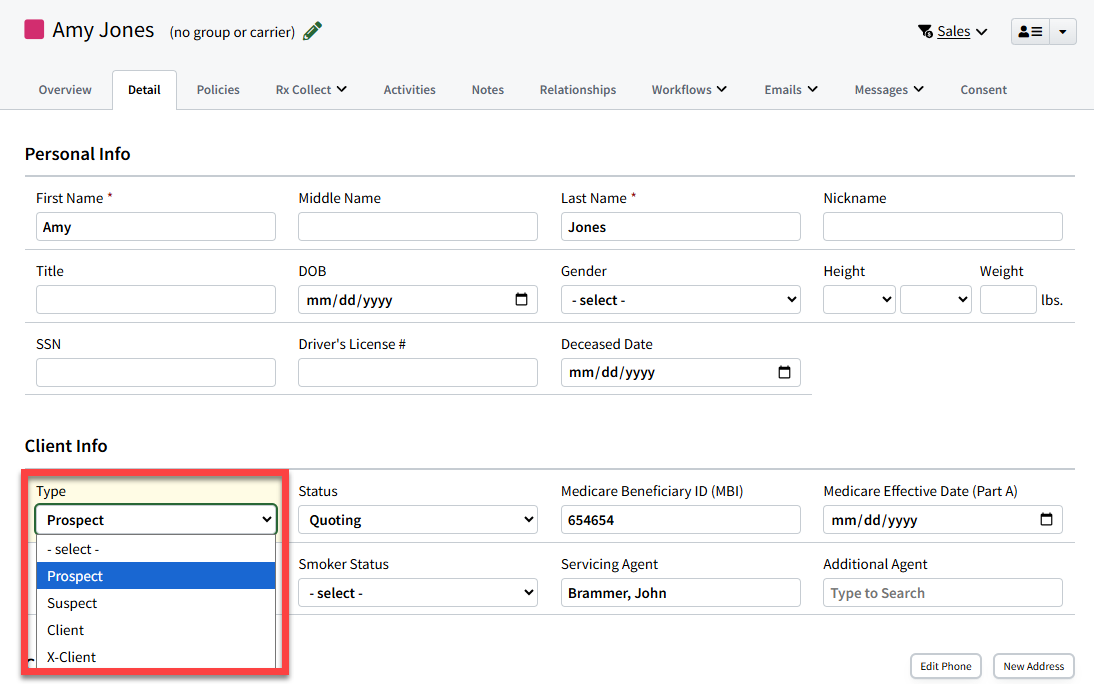Click the Nickname field
The height and width of the screenshot is (684, 1094).
point(943,227)
